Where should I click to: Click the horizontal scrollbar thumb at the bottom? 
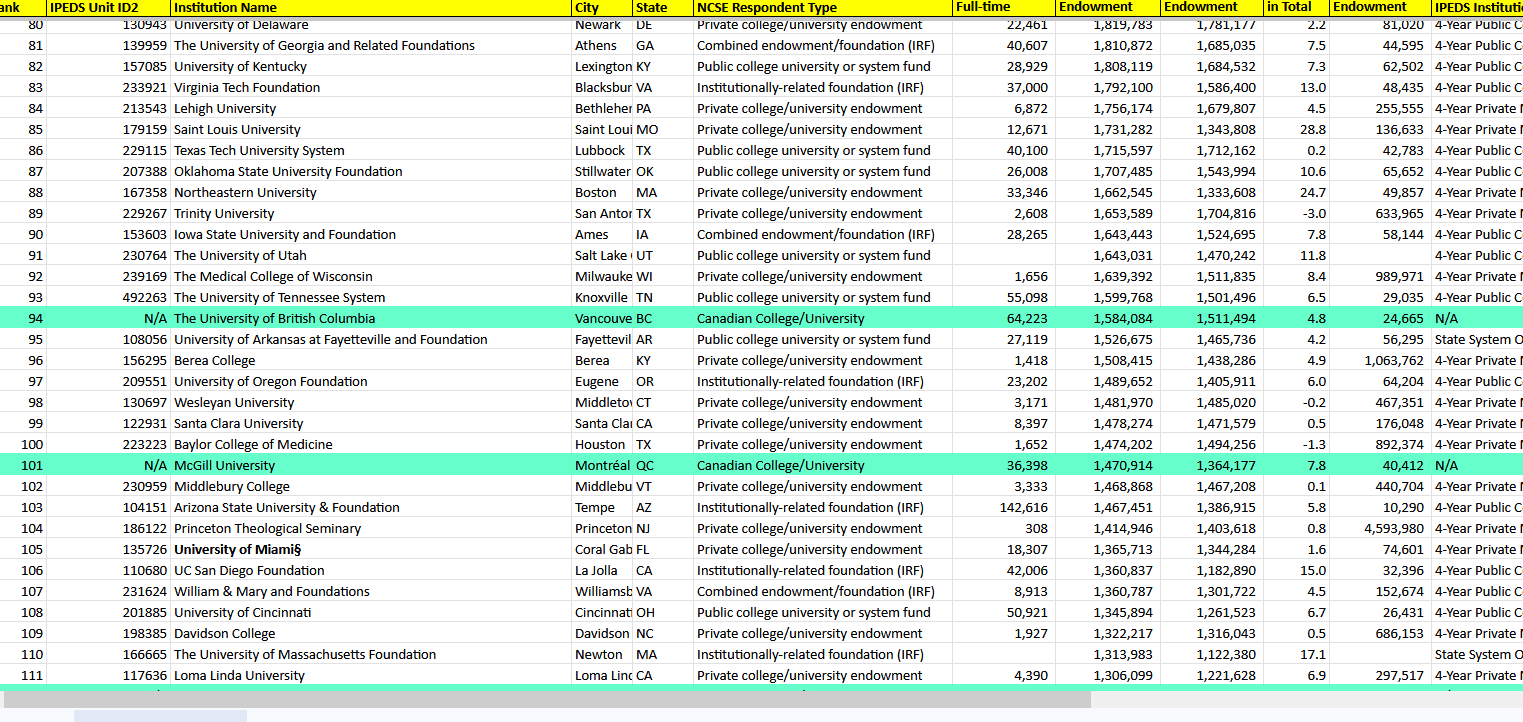click(x=545, y=700)
